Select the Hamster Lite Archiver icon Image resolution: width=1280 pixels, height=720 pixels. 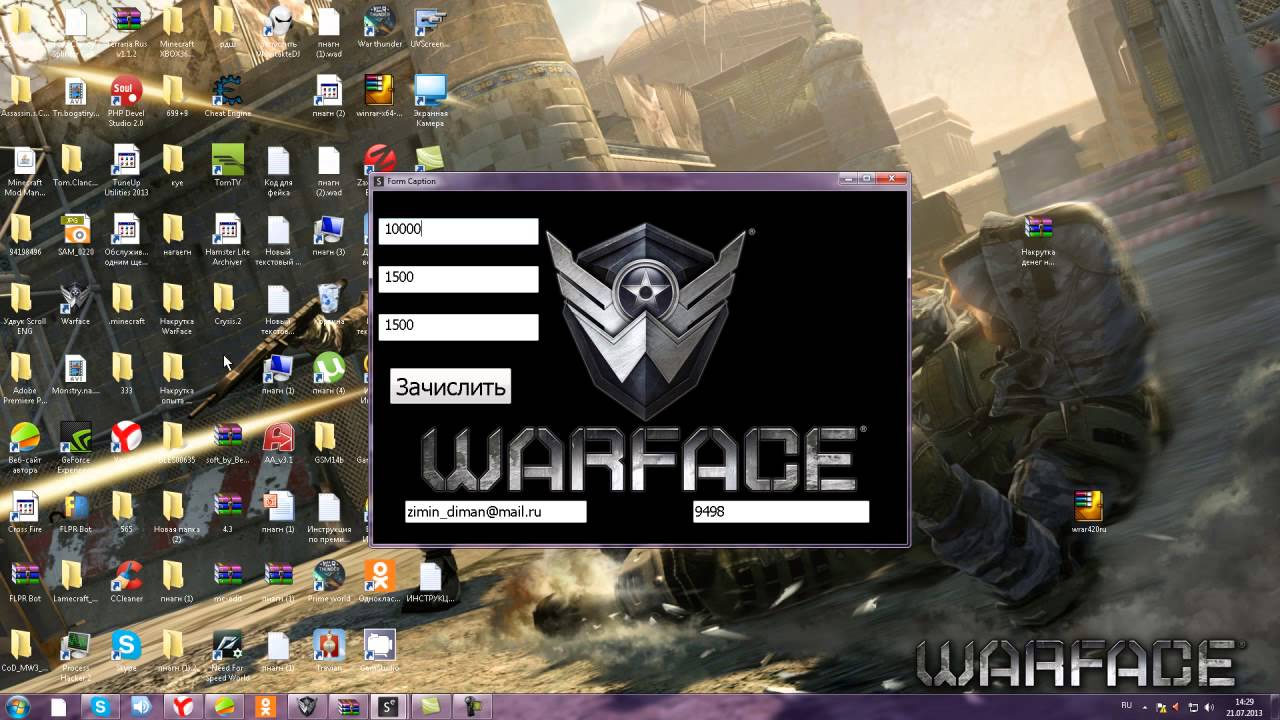click(227, 239)
